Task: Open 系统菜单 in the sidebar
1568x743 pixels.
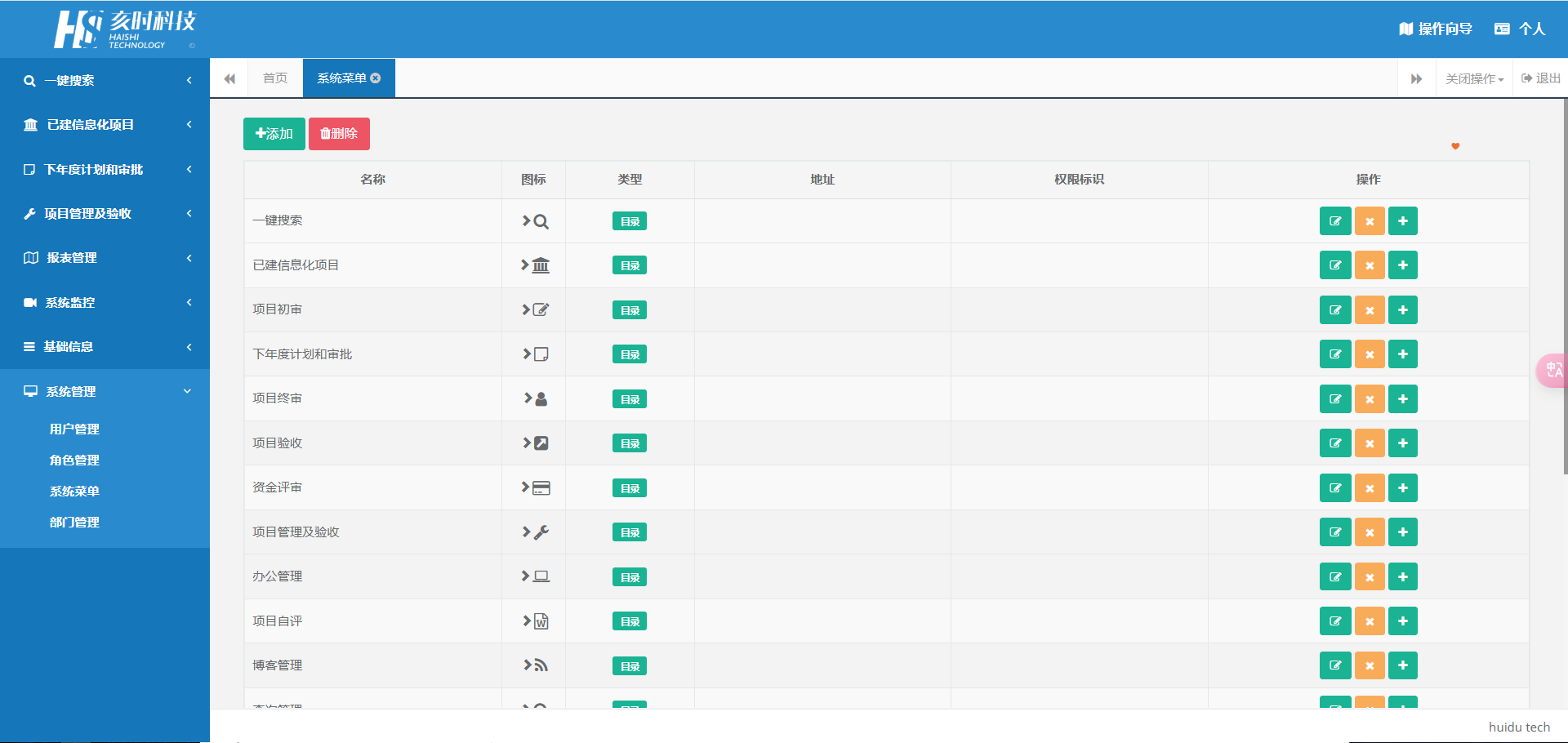Action: pyautogui.click(x=74, y=492)
